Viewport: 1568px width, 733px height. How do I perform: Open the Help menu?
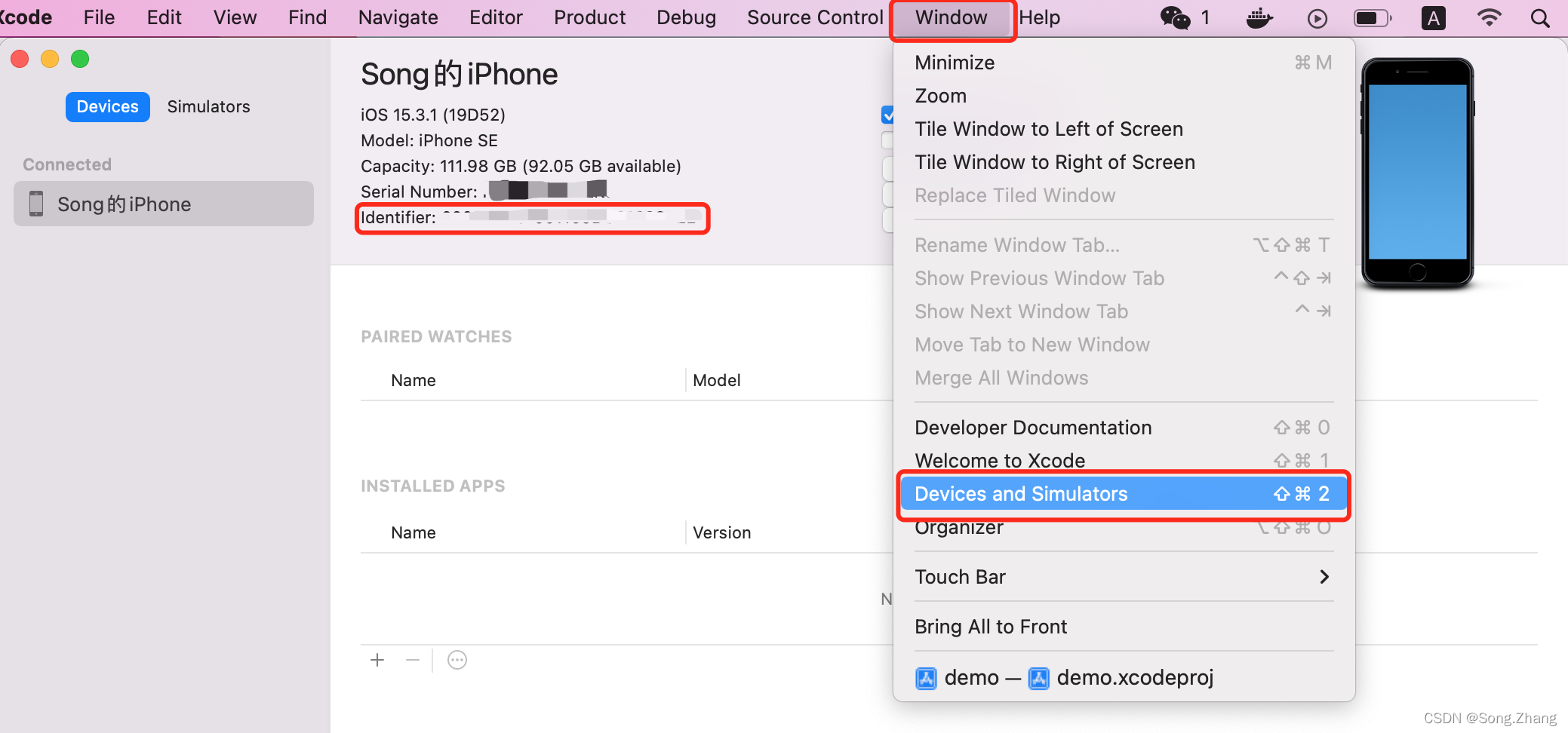1039,17
